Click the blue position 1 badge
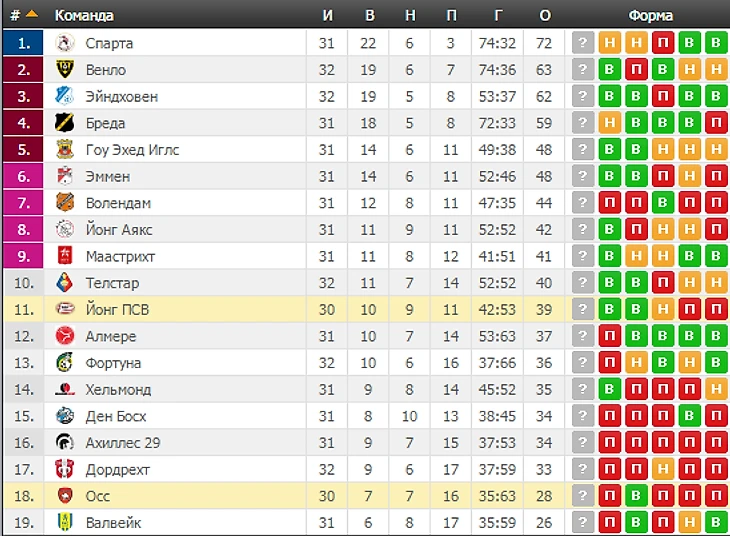This screenshot has height=536, width=730. (23, 43)
